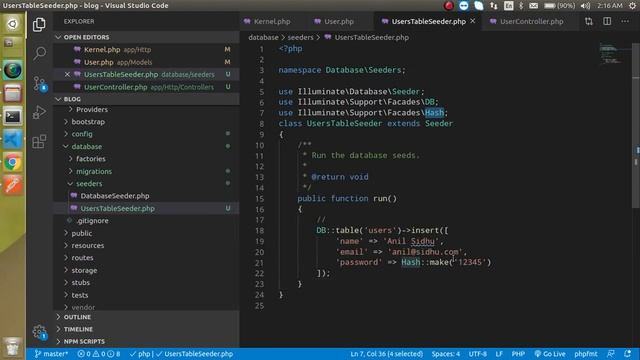Change the UTF-8 encoding

click(478, 353)
